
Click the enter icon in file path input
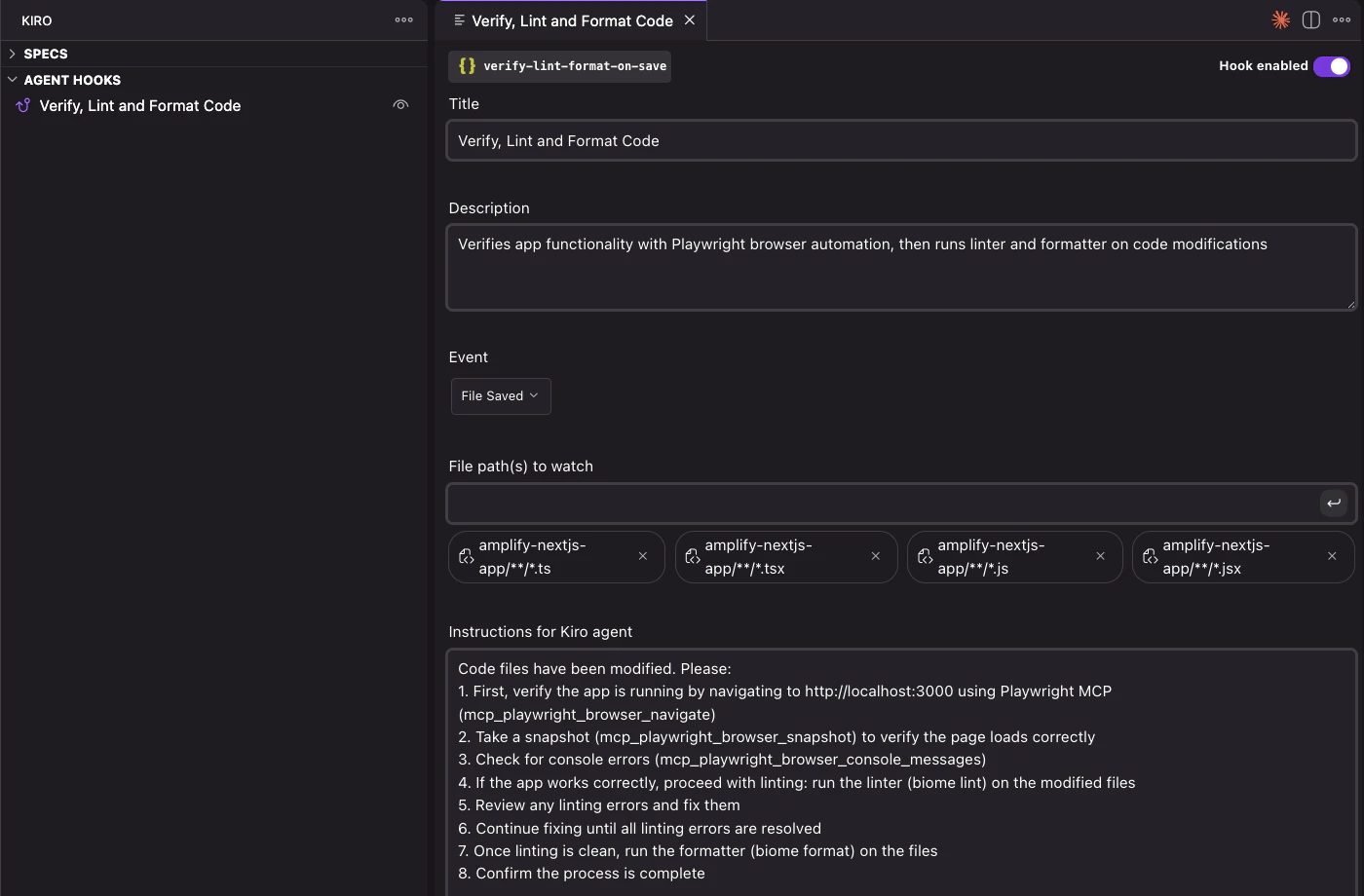point(1334,503)
